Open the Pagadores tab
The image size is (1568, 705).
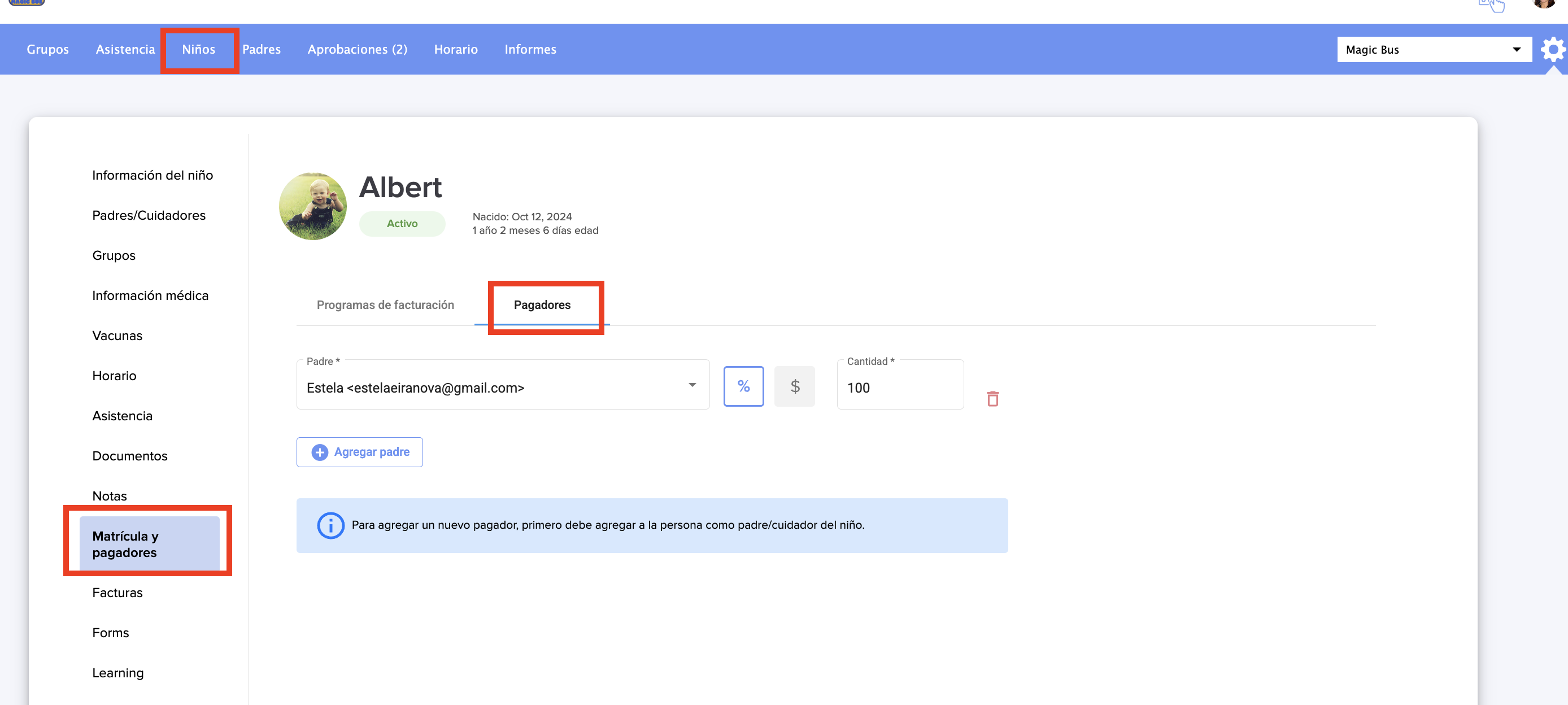[x=542, y=304]
